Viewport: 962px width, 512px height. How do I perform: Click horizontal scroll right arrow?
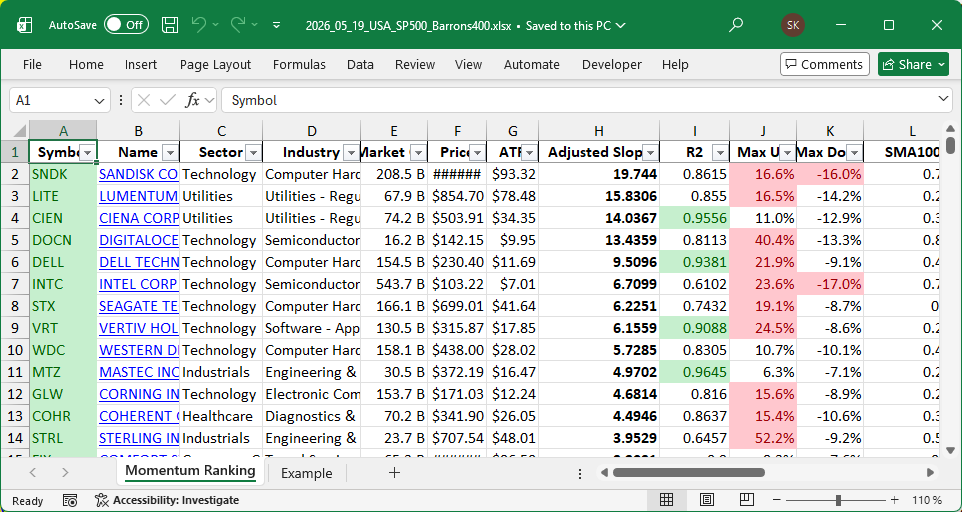(x=930, y=472)
